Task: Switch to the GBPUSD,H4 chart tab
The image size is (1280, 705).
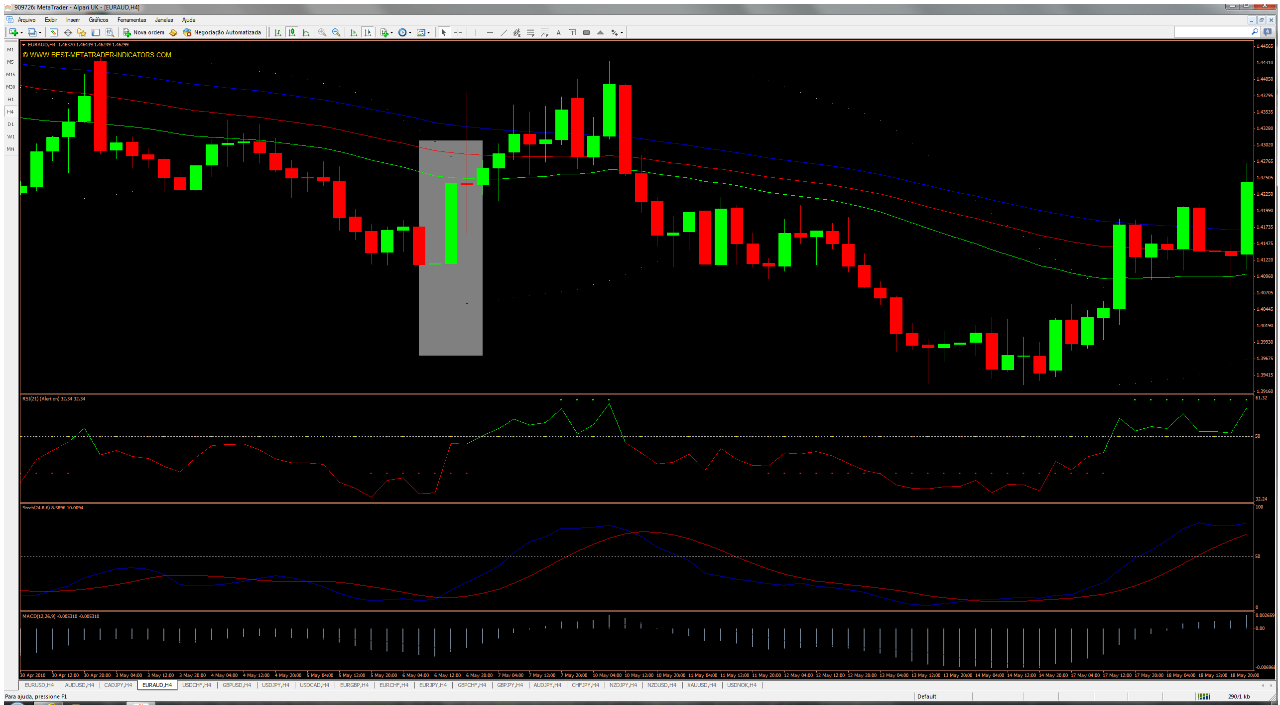Action: (x=234, y=685)
